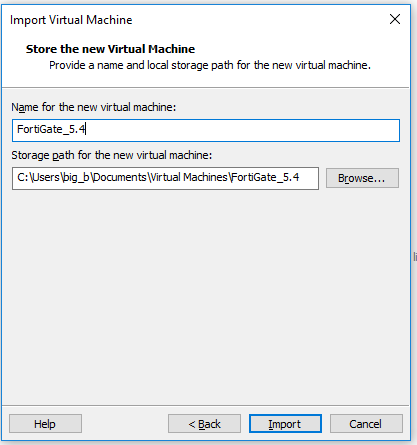Close the Import Virtual Machine dialog
Screen dimensions: 417x445
click(395, 19)
